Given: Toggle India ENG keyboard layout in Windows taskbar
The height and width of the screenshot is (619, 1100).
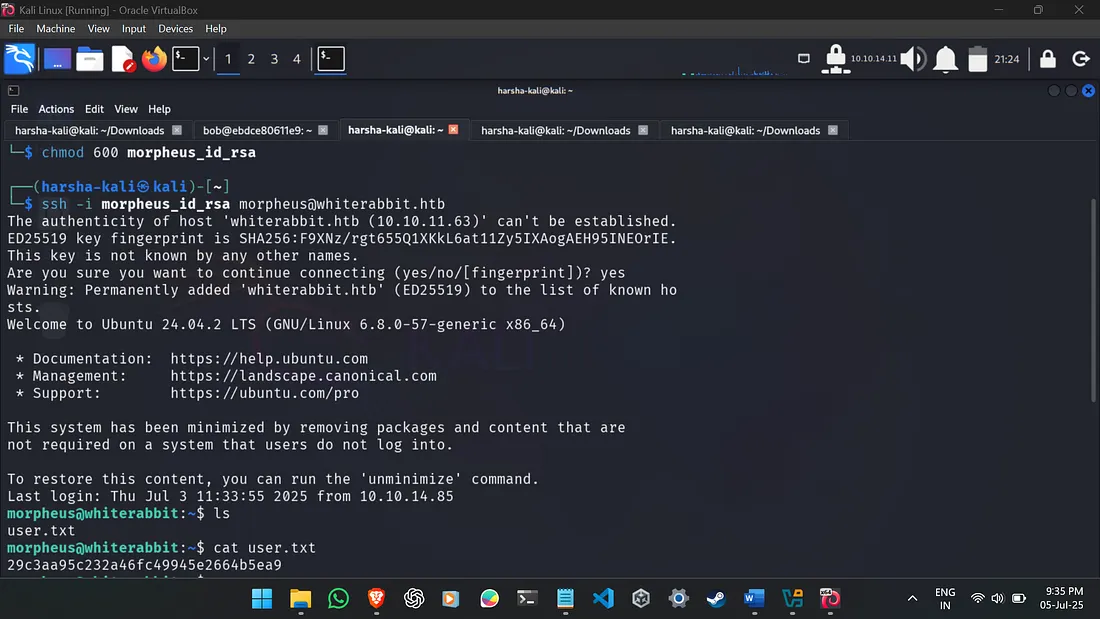Looking at the screenshot, I should point(944,597).
